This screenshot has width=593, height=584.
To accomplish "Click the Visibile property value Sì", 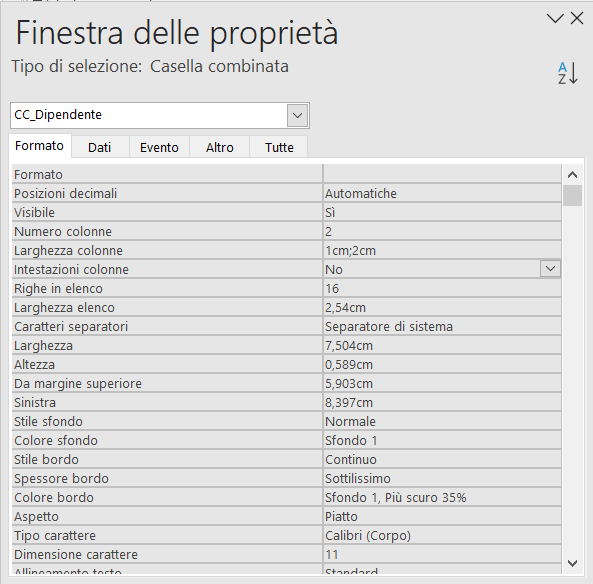I will (442, 212).
